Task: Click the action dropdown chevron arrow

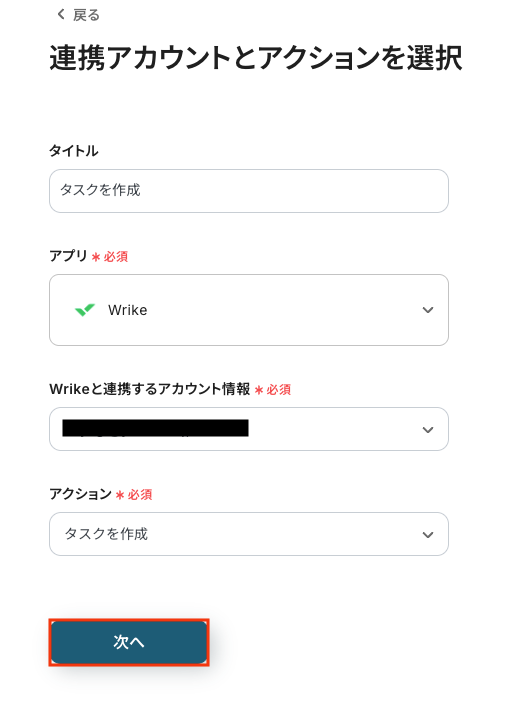Action: point(428,534)
